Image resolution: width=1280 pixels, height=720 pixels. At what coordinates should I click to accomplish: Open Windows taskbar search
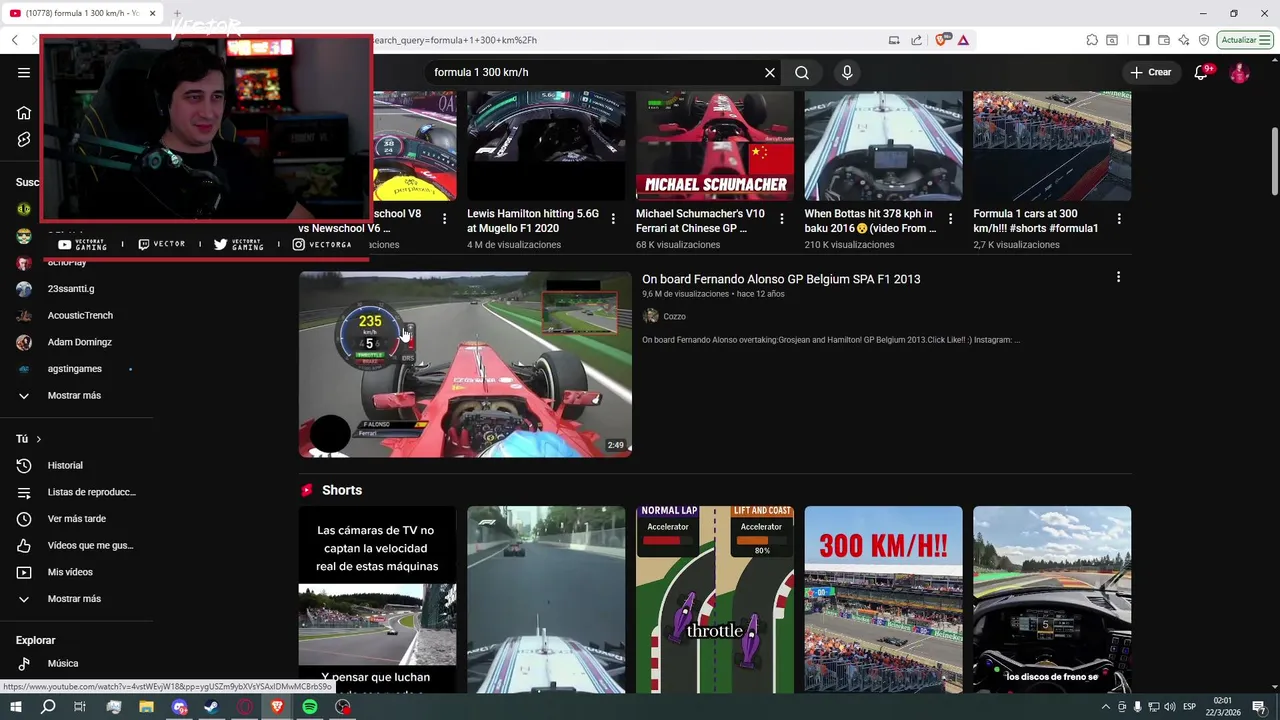point(48,707)
